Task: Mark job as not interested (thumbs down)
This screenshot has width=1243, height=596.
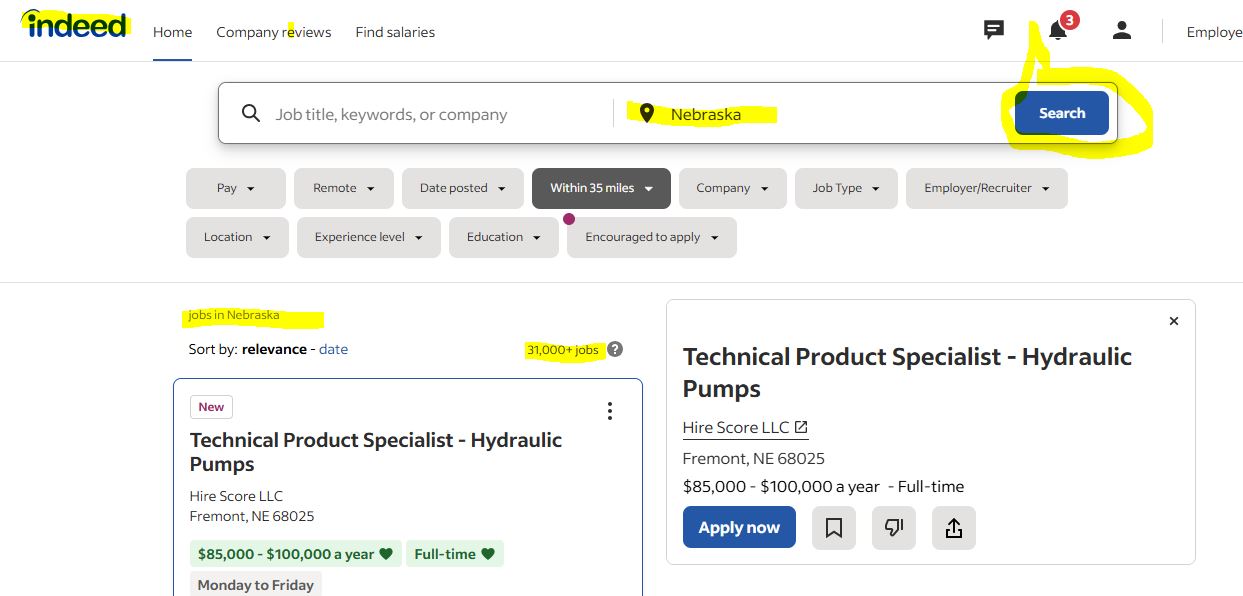Action: pos(894,528)
